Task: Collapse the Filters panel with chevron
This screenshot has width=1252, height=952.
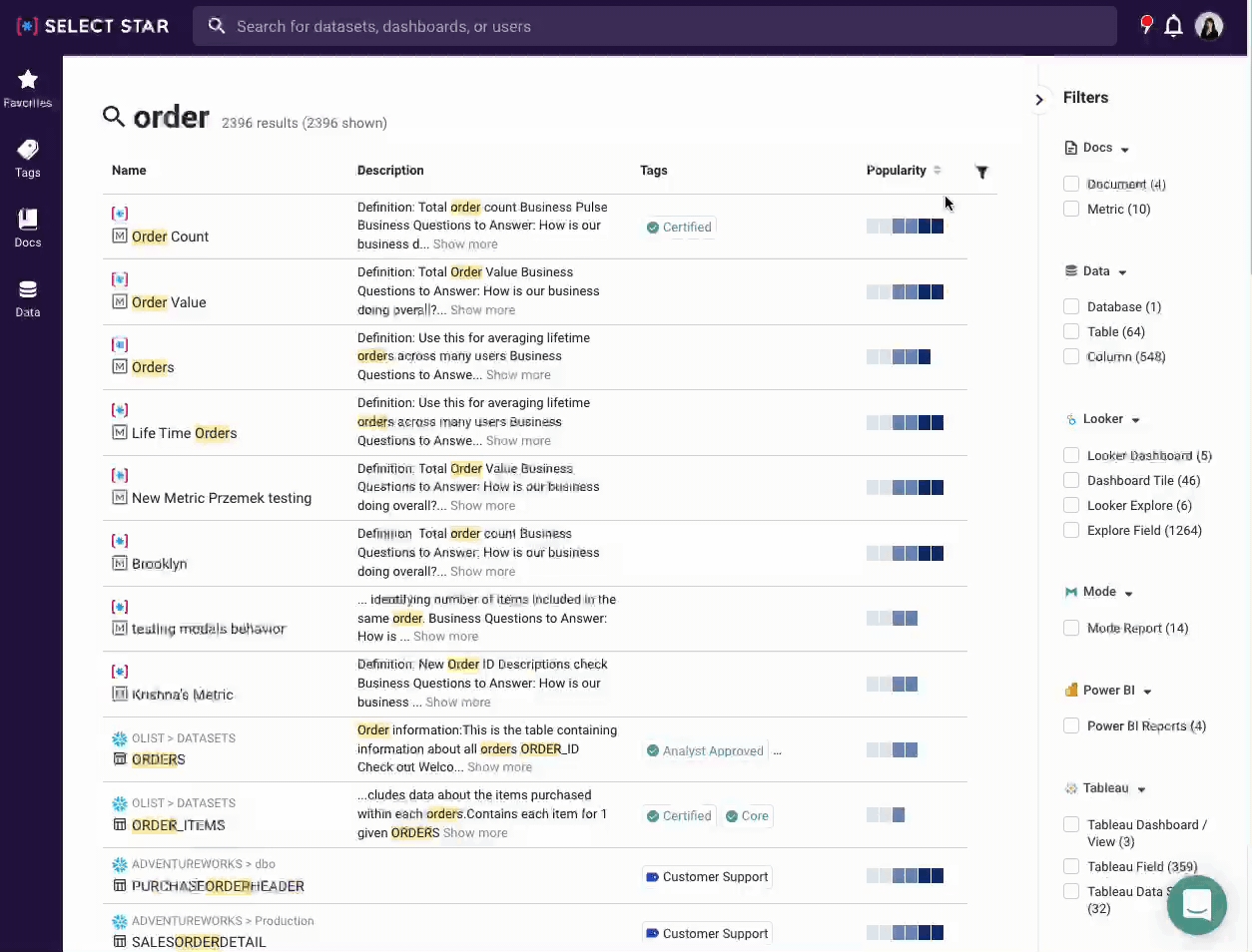Action: click(1039, 99)
